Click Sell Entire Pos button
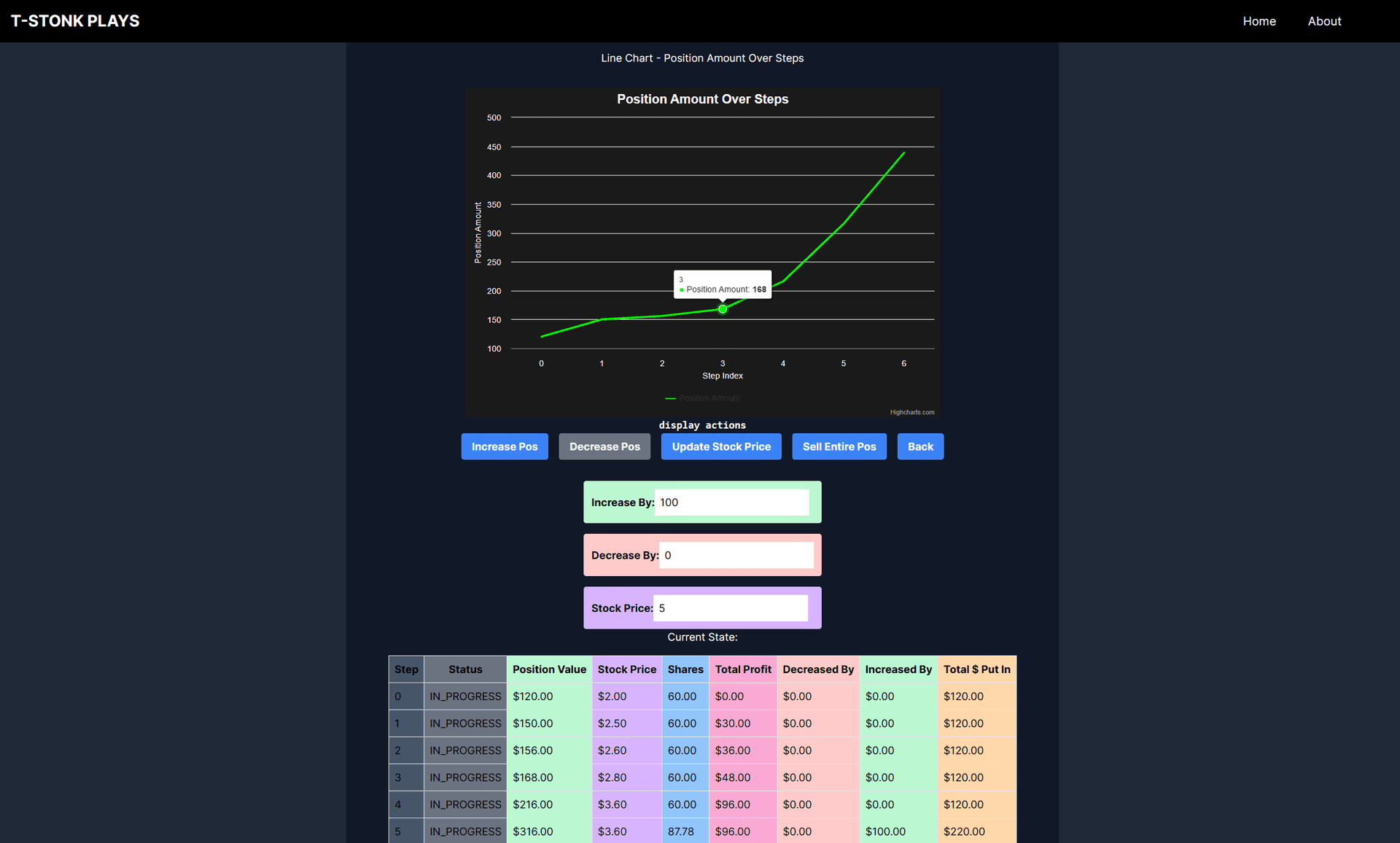This screenshot has height=843, width=1400. point(839,446)
